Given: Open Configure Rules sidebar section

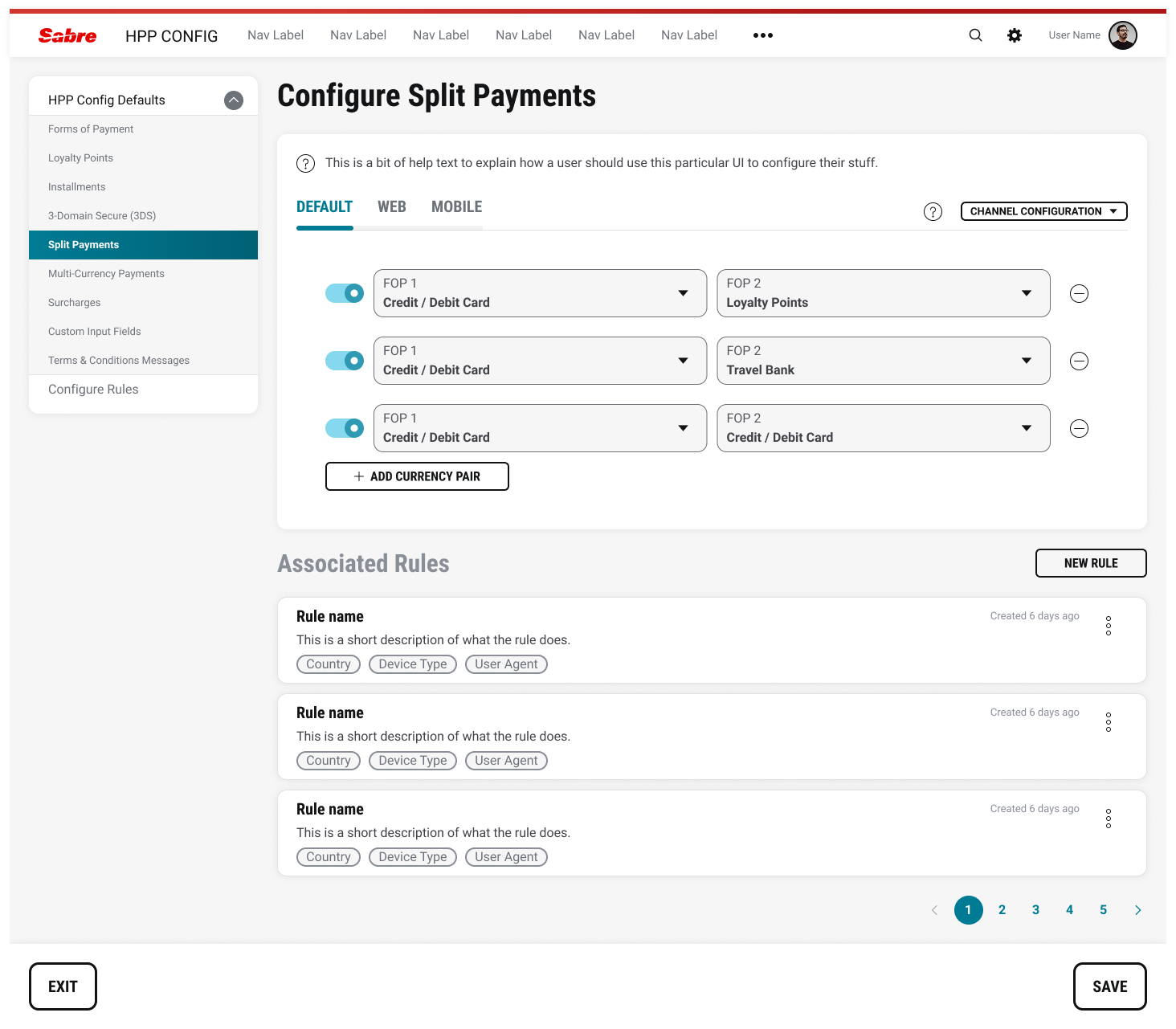Looking at the screenshot, I should tap(143, 390).
